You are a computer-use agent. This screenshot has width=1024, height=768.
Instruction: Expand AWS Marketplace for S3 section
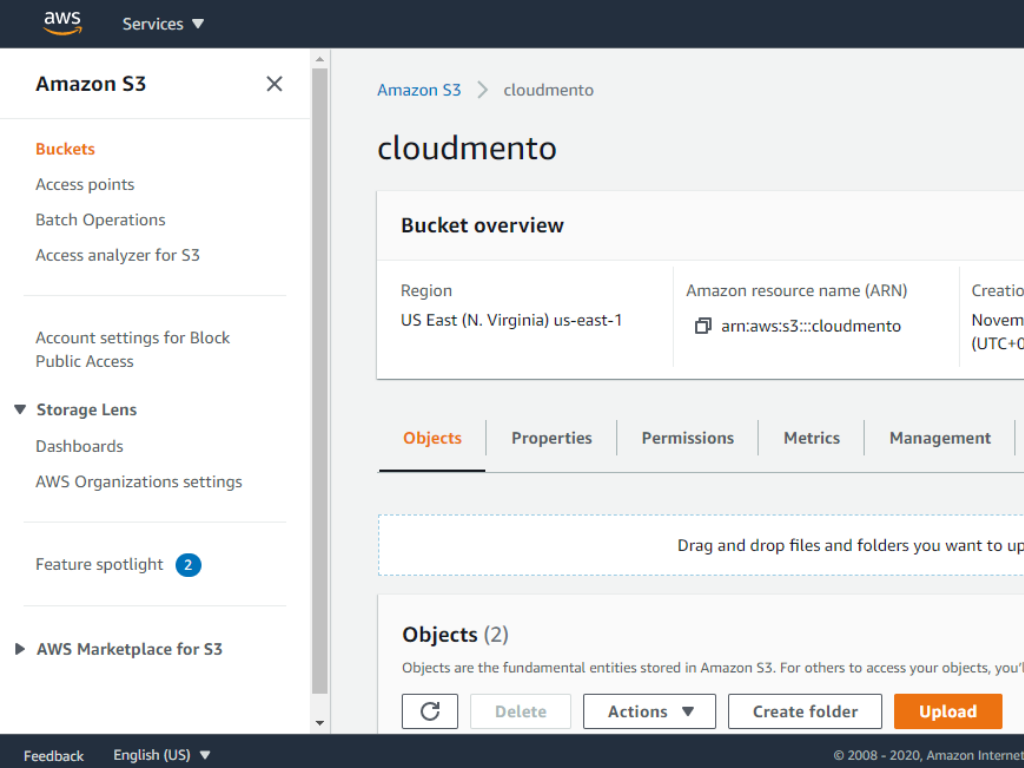(20, 649)
